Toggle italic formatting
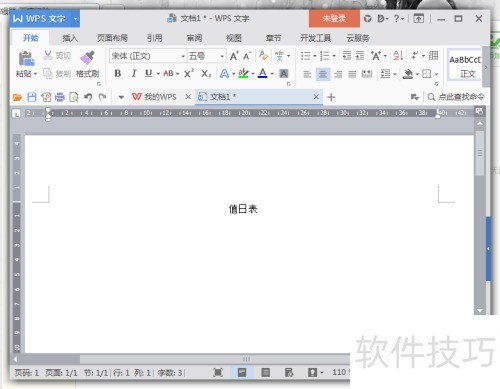 tap(134, 73)
